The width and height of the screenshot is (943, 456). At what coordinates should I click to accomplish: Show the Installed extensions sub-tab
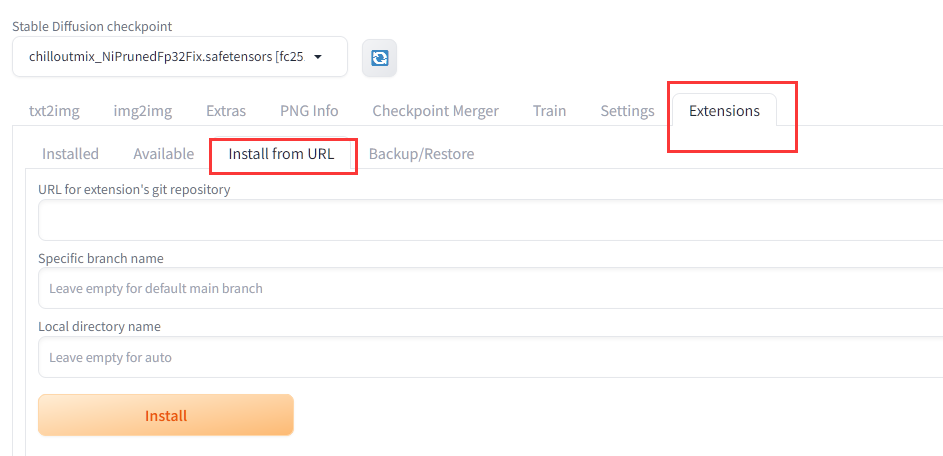coord(70,154)
